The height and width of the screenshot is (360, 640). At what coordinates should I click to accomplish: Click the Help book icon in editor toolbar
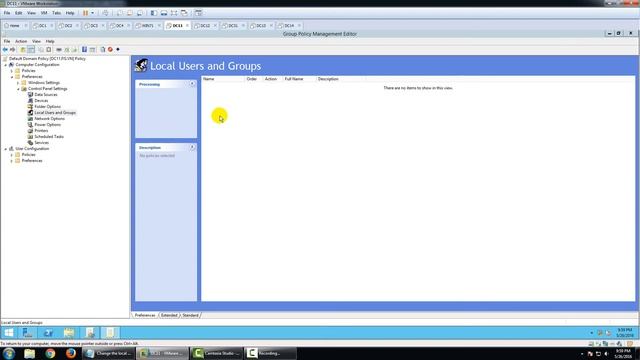[84, 49]
